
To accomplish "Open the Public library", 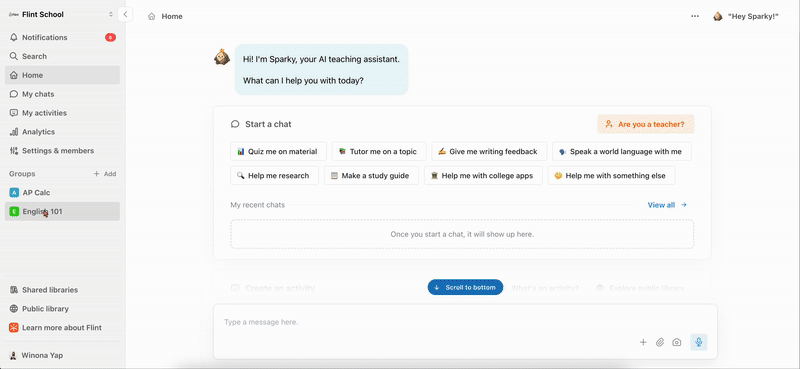I will click(x=62, y=309).
